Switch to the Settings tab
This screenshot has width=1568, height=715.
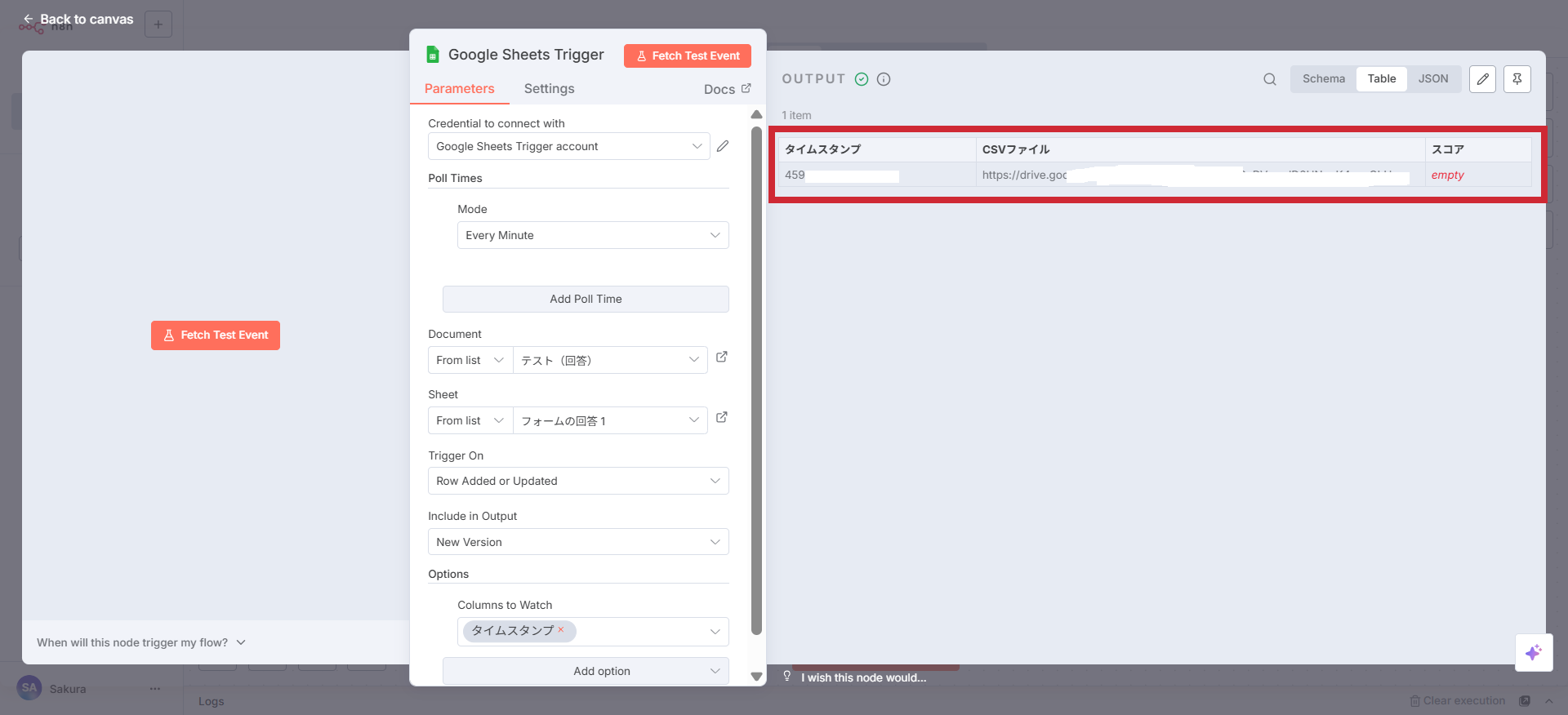[549, 89]
